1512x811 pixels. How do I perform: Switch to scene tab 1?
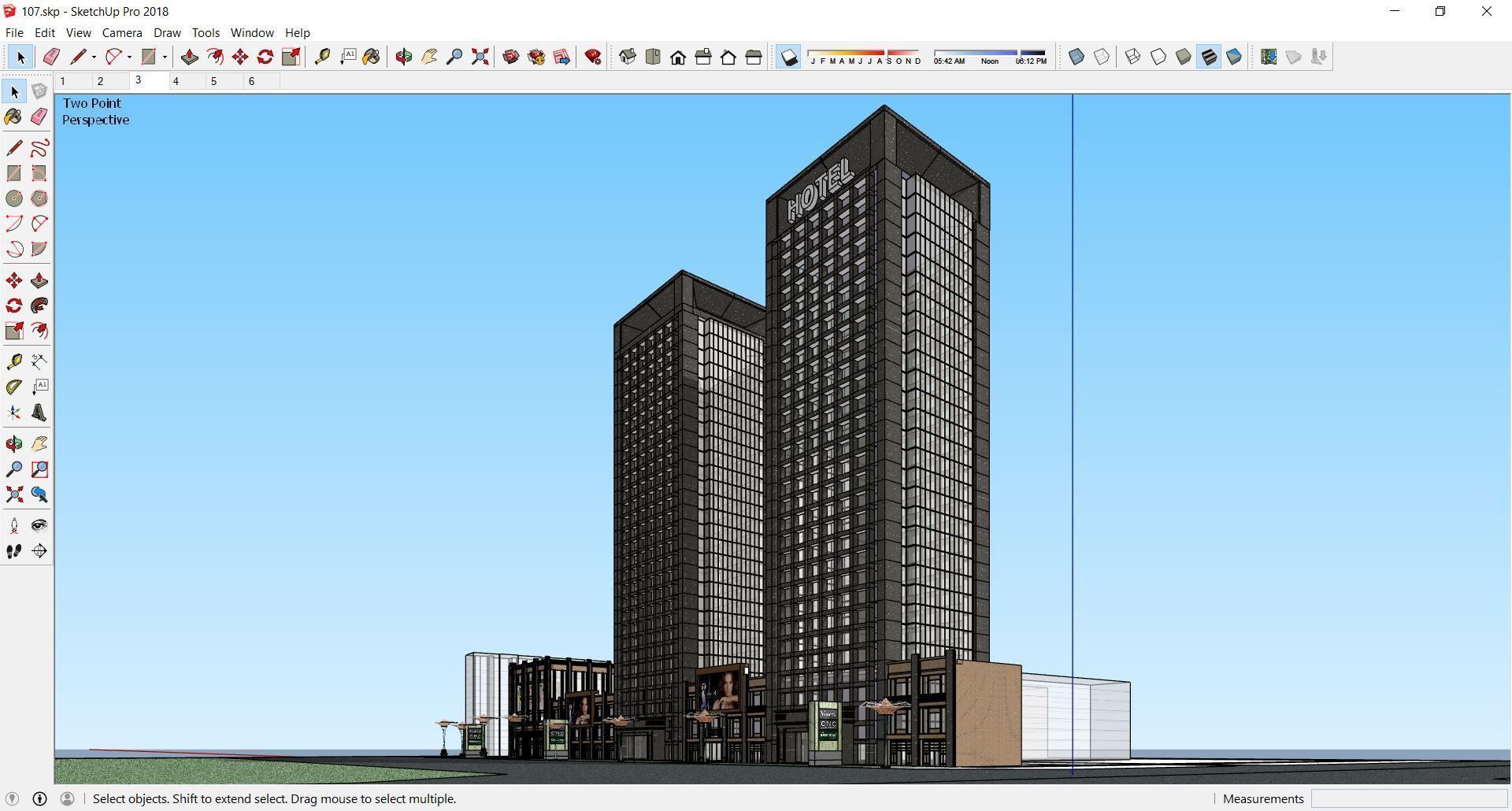click(x=72, y=81)
